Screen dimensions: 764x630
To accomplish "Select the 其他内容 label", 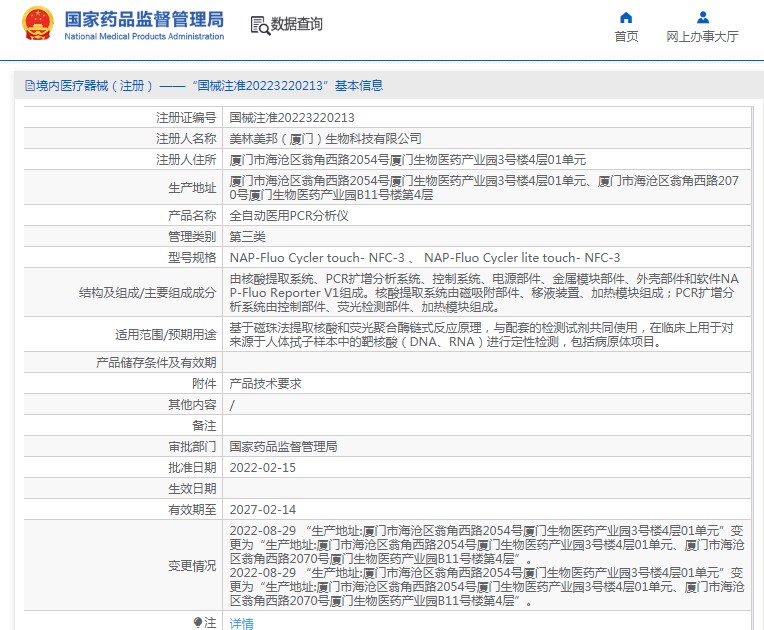I will (192, 404).
